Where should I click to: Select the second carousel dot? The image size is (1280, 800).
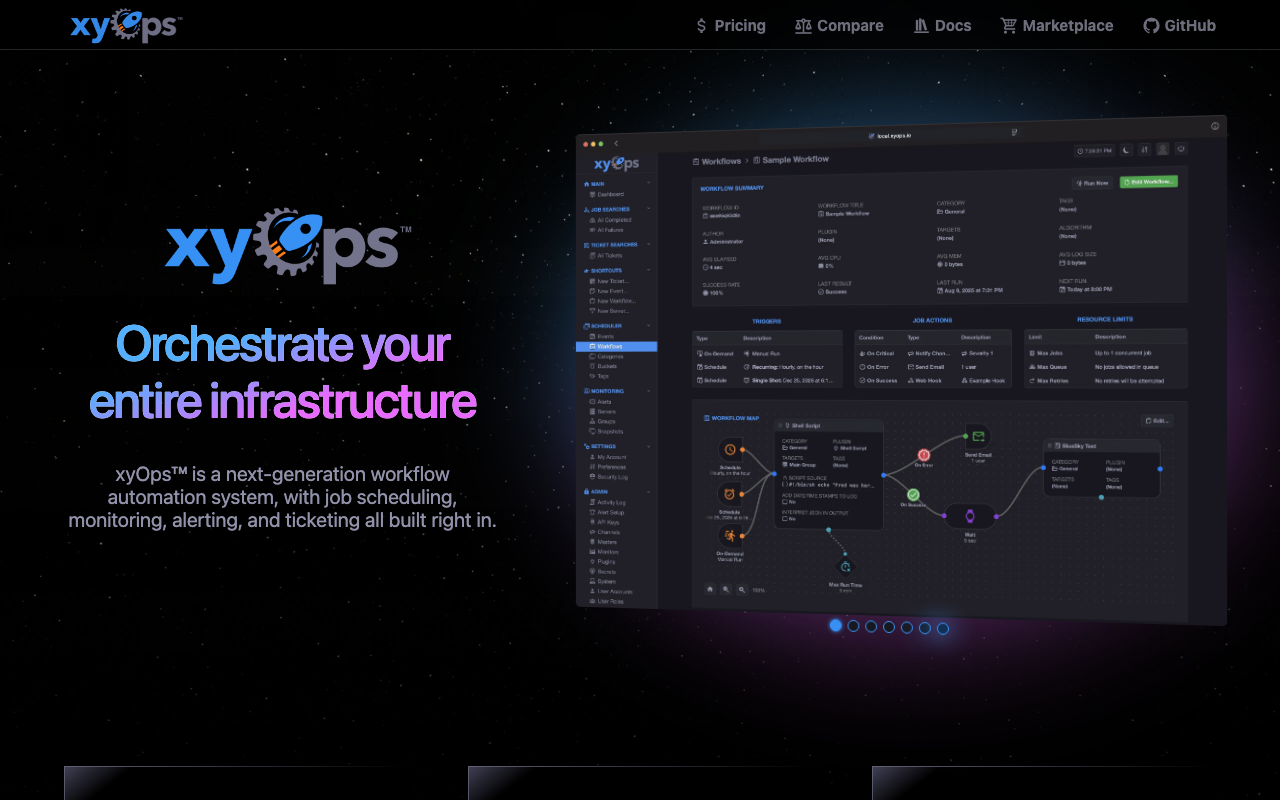pos(853,626)
